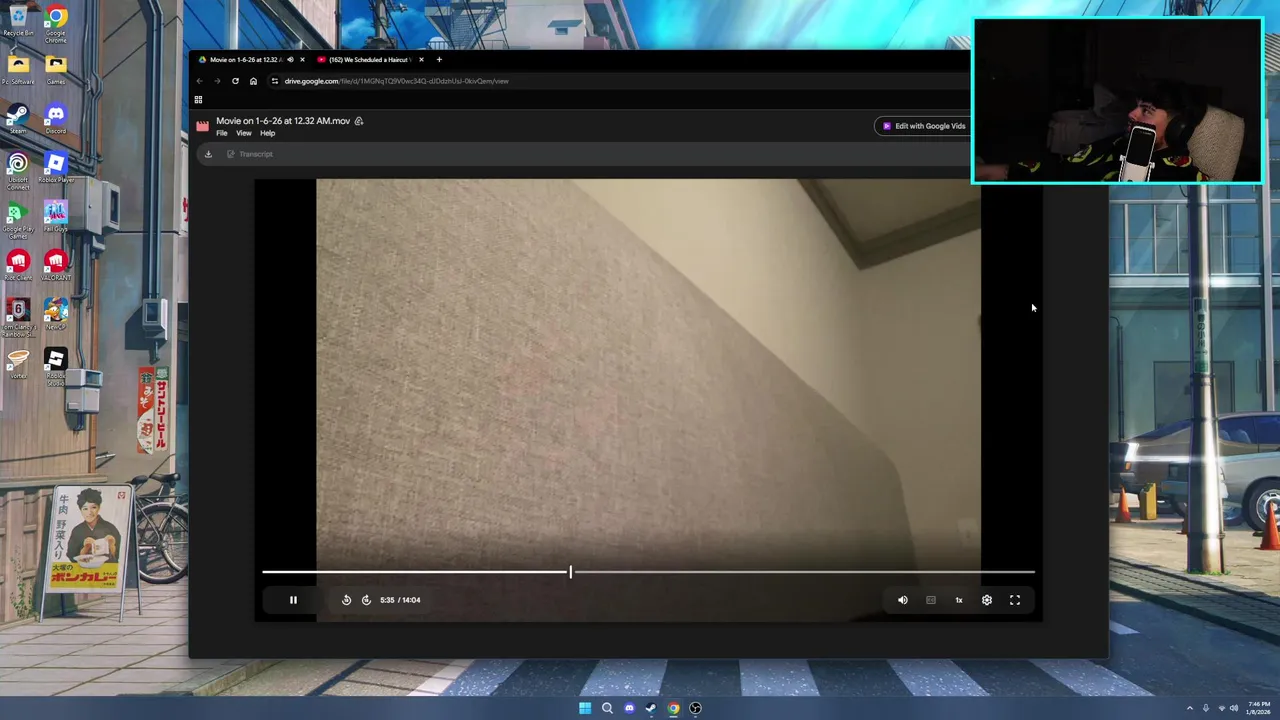Open taskbar Search
1280x720 pixels.
click(607, 708)
